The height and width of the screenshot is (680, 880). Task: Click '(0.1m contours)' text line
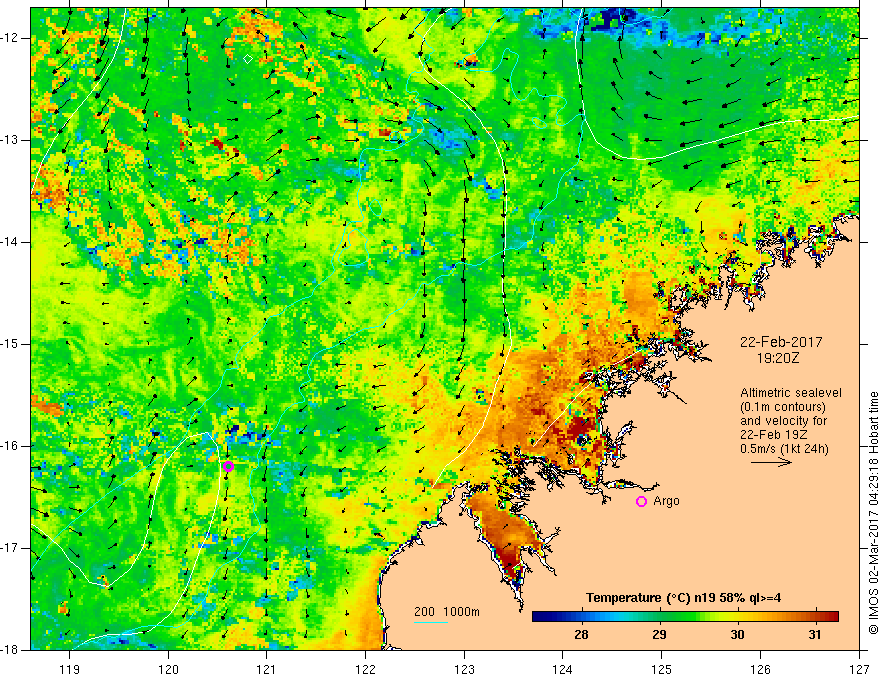(783, 407)
